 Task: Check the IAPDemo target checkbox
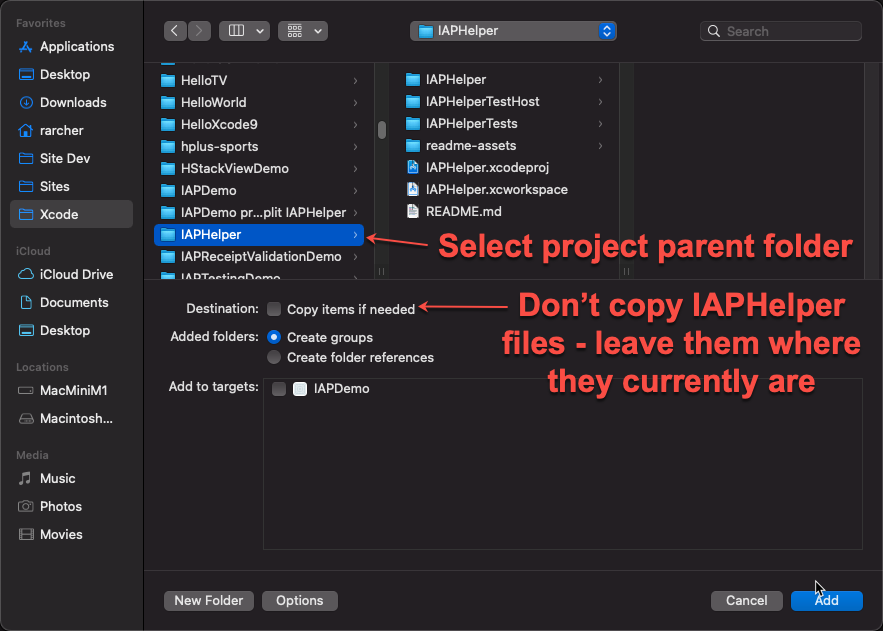coord(279,389)
